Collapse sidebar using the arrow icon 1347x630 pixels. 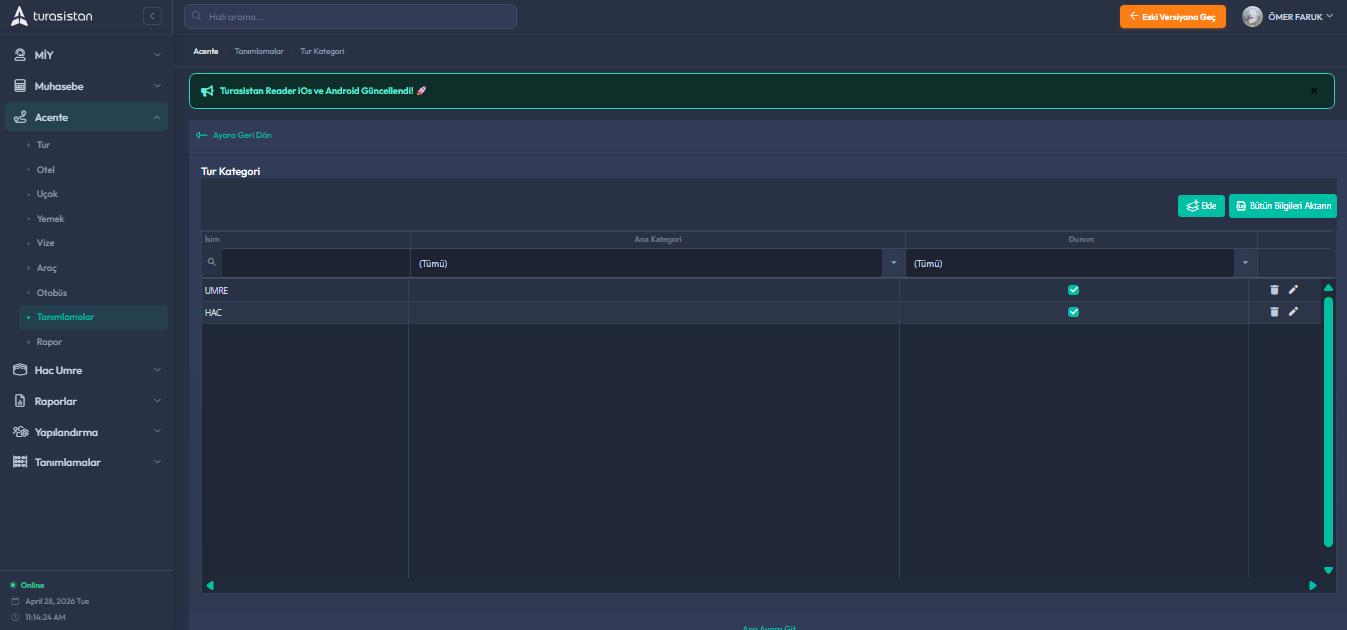tap(152, 16)
